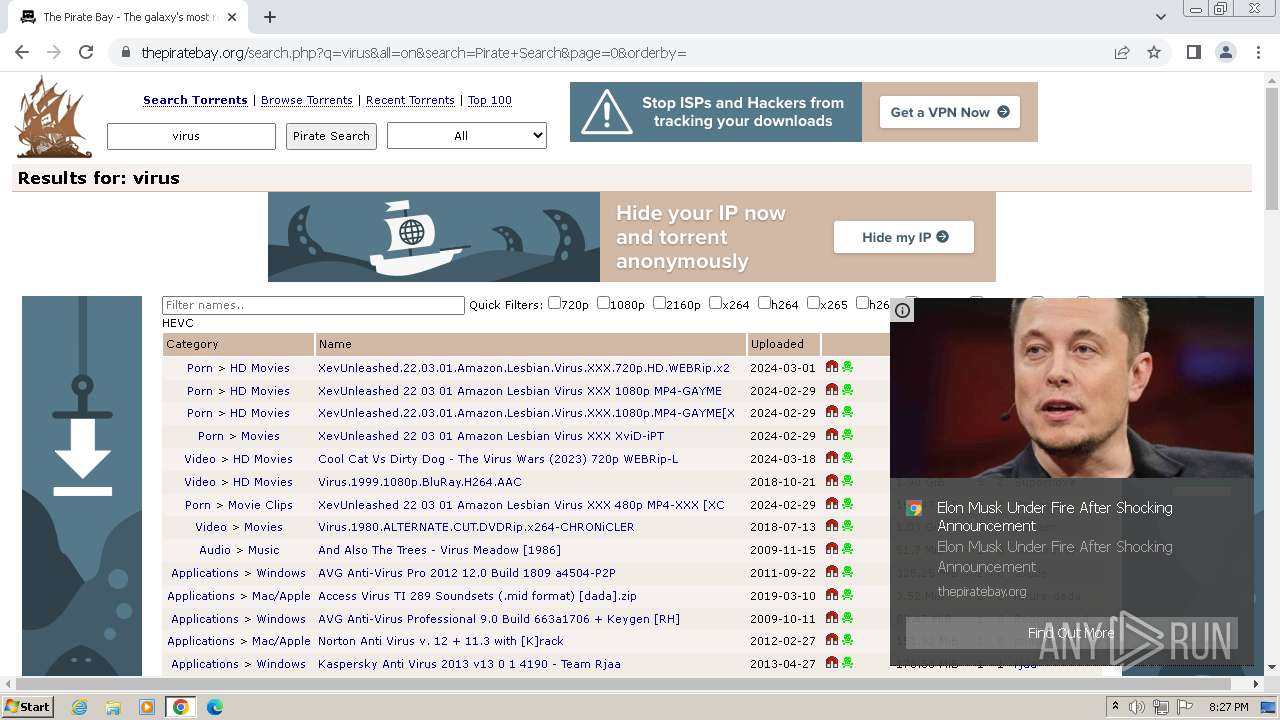Open the Top 100 menu link
The height and width of the screenshot is (720, 1280).
490,100
